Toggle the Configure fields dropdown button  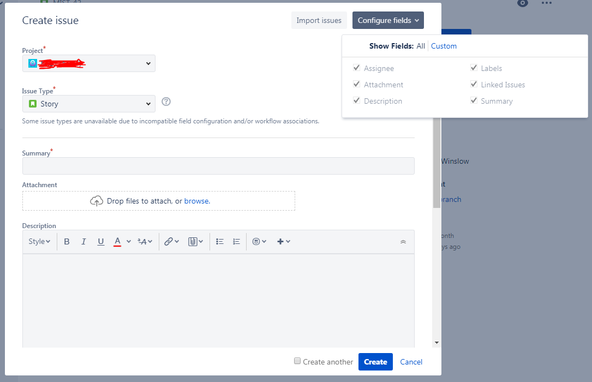pyautogui.click(x=388, y=20)
